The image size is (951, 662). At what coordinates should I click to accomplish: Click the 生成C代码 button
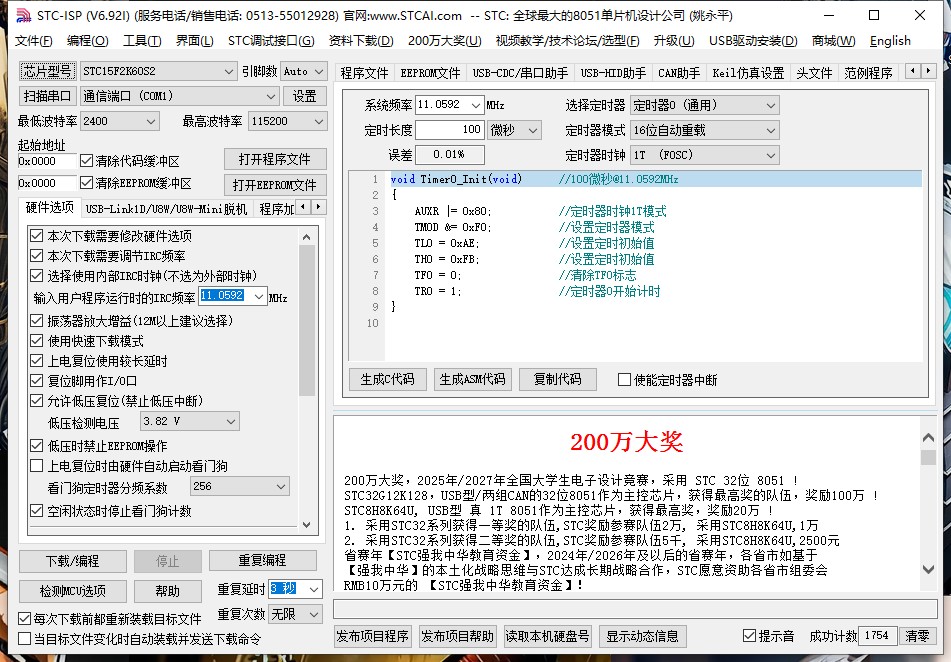point(388,379)
